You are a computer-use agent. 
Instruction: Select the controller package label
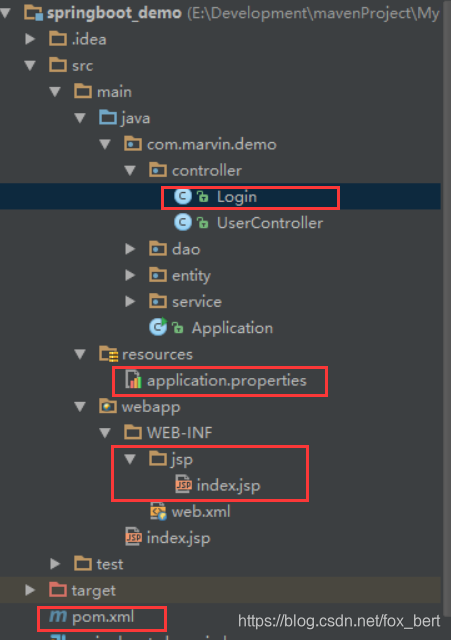pyautogui.click(x=207, y=171)
